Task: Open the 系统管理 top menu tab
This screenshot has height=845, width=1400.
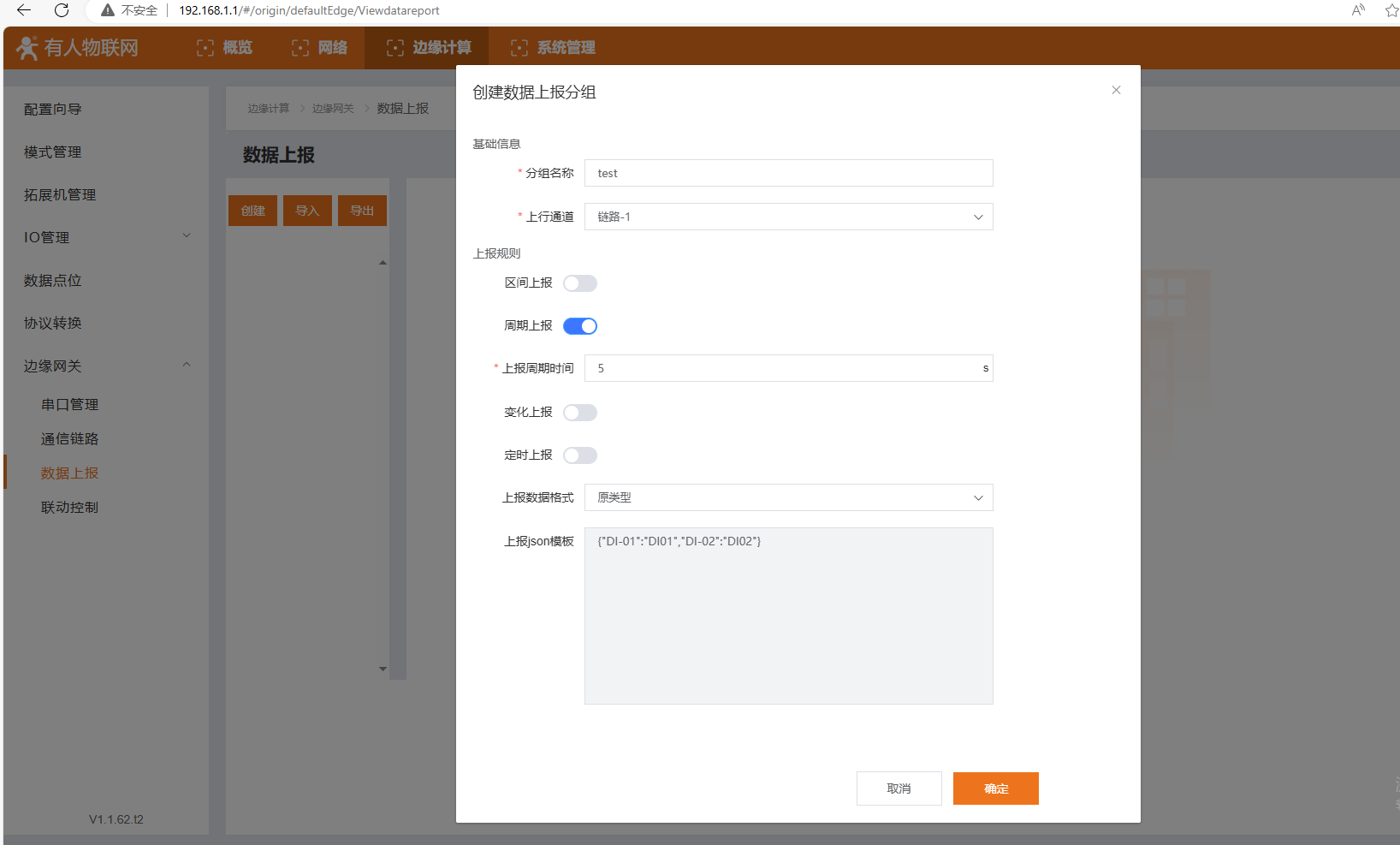Action: point(554,48)
